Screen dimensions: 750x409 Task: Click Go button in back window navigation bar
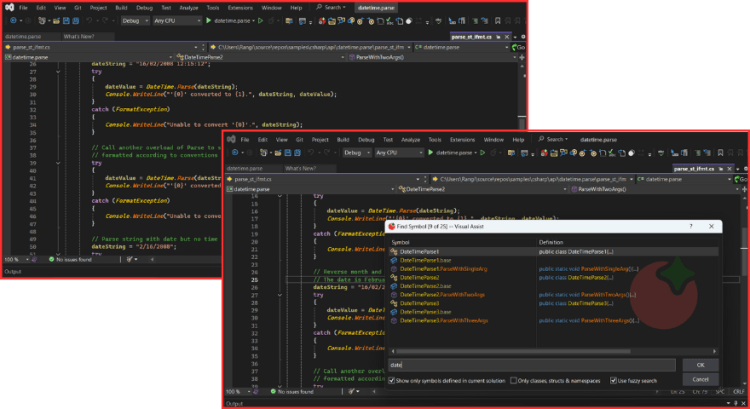pyautogui.click(x=518, y=47)
